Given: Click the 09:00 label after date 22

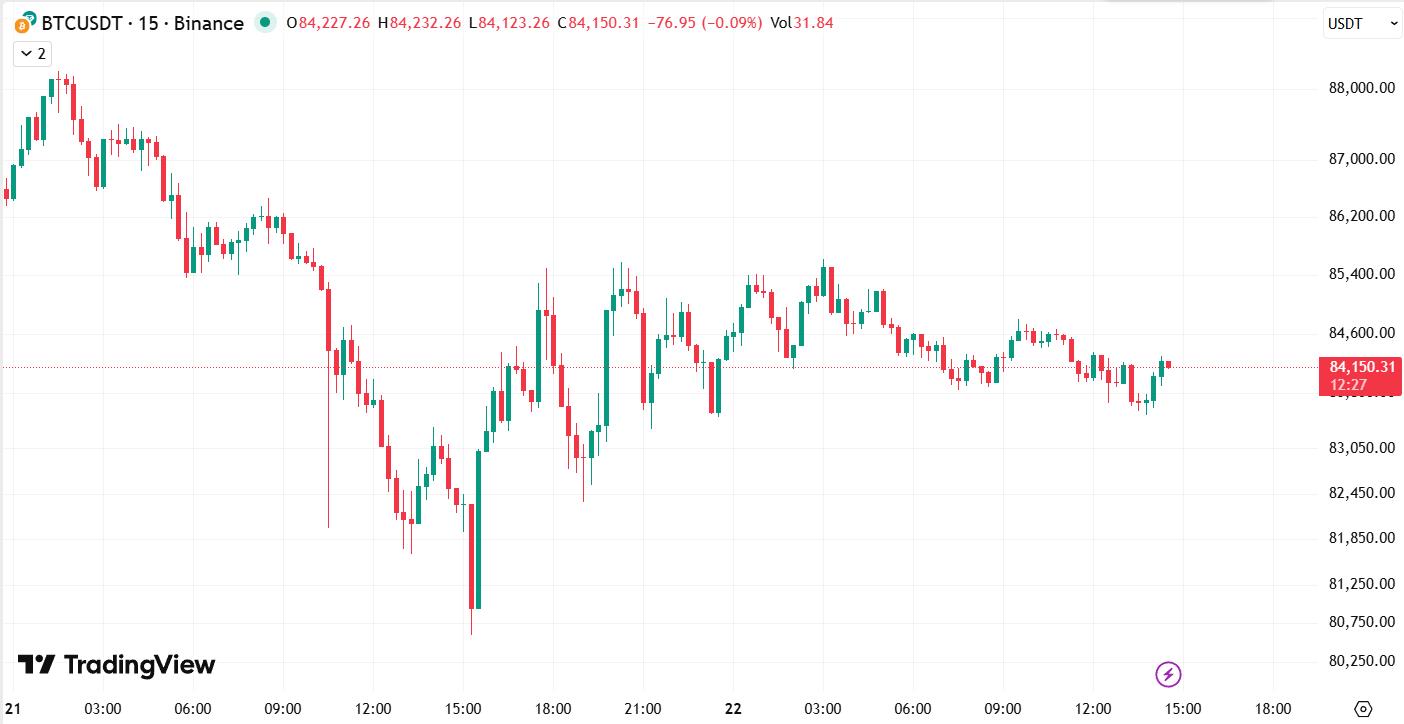Looking at the screenshot, I should click(x=1003, y=709).
